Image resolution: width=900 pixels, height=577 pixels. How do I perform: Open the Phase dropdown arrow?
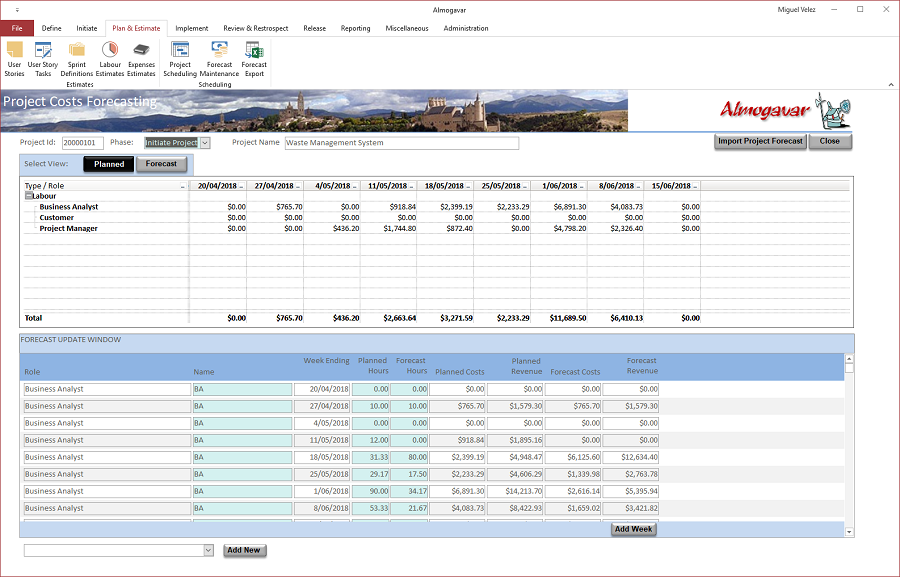[x=205, y=143]
